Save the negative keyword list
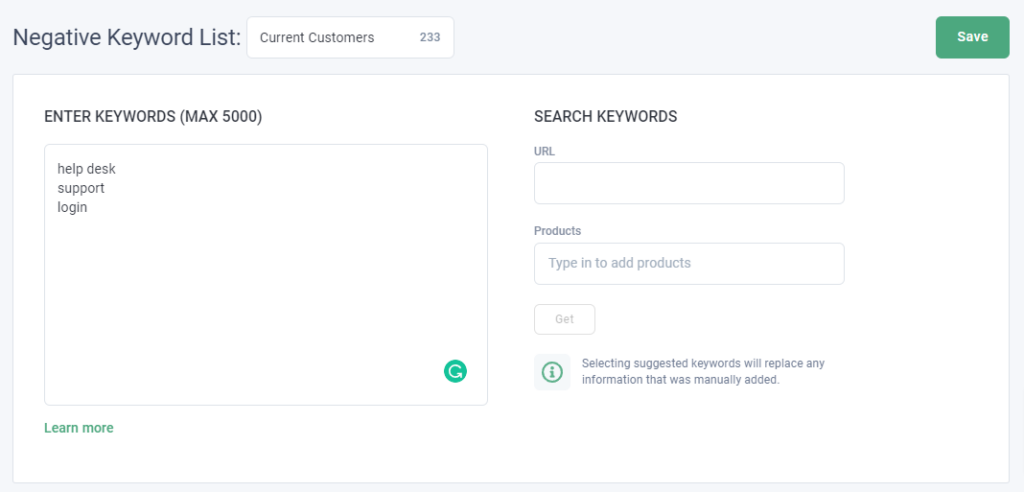 pyautogui.click(x=972, y=37)
